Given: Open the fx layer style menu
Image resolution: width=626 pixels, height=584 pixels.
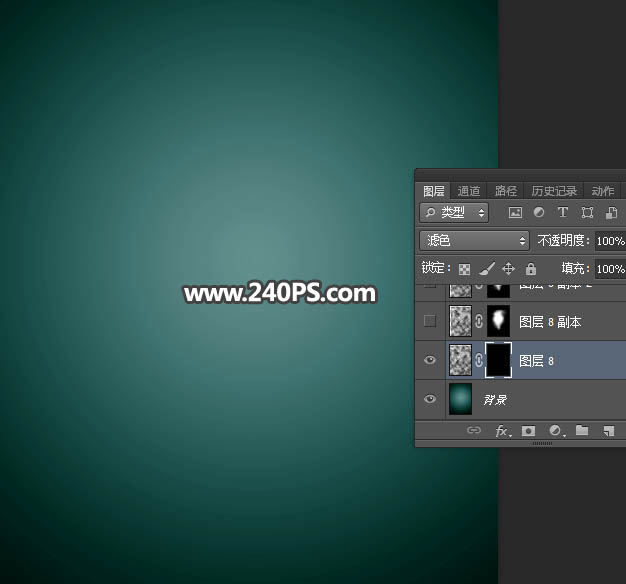Looking at the screenshot, I should coord(502,431).
